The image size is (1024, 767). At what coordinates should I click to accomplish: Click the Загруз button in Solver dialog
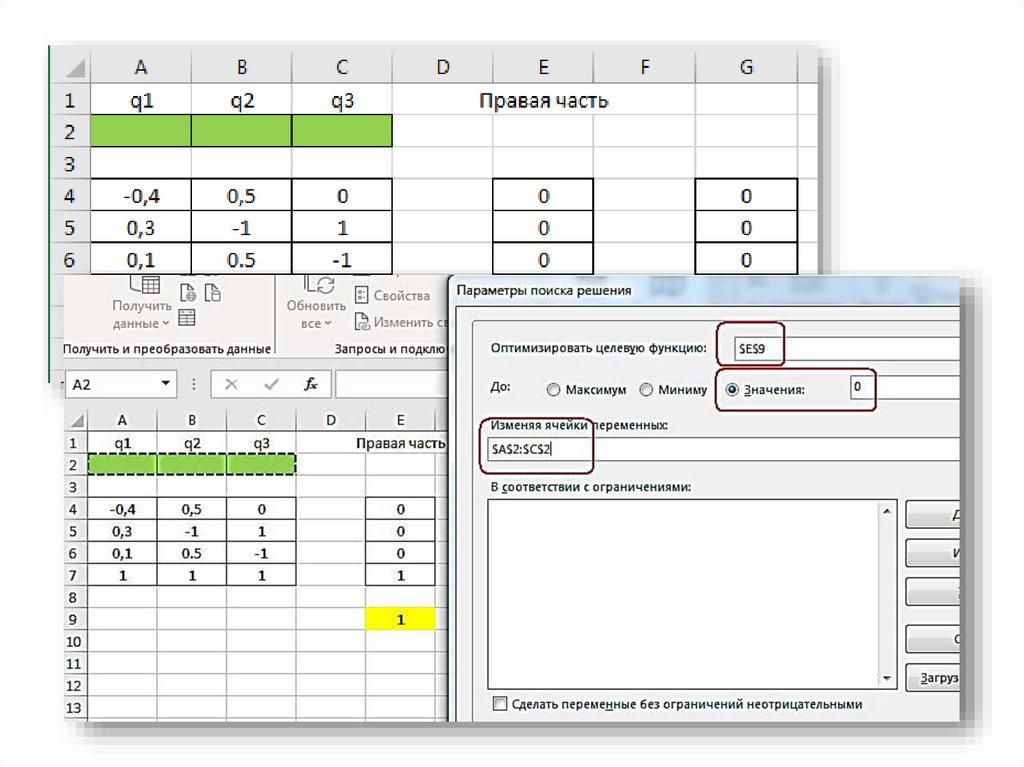click(933, 678)
